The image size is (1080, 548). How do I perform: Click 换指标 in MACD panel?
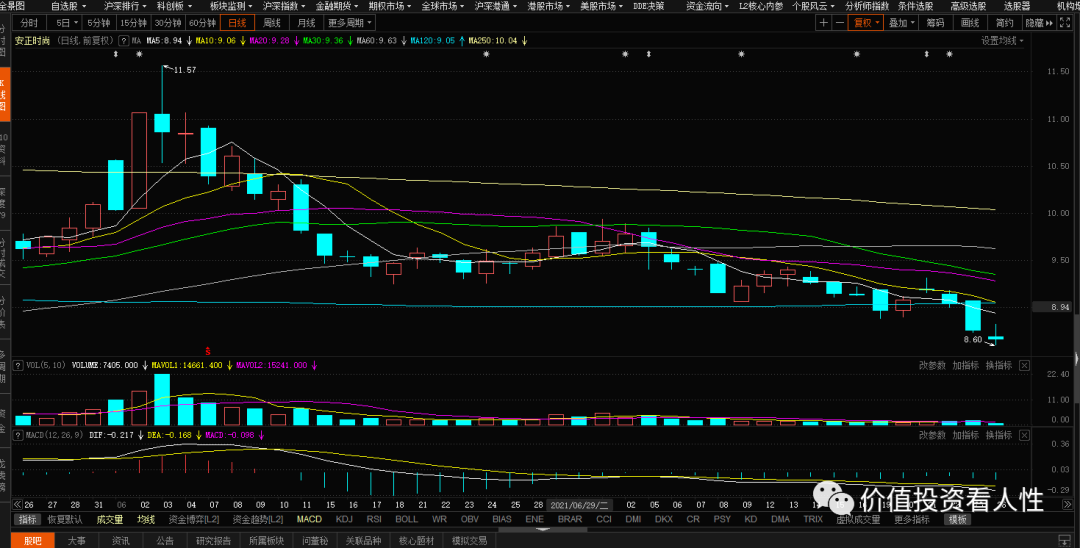[999, 435]
